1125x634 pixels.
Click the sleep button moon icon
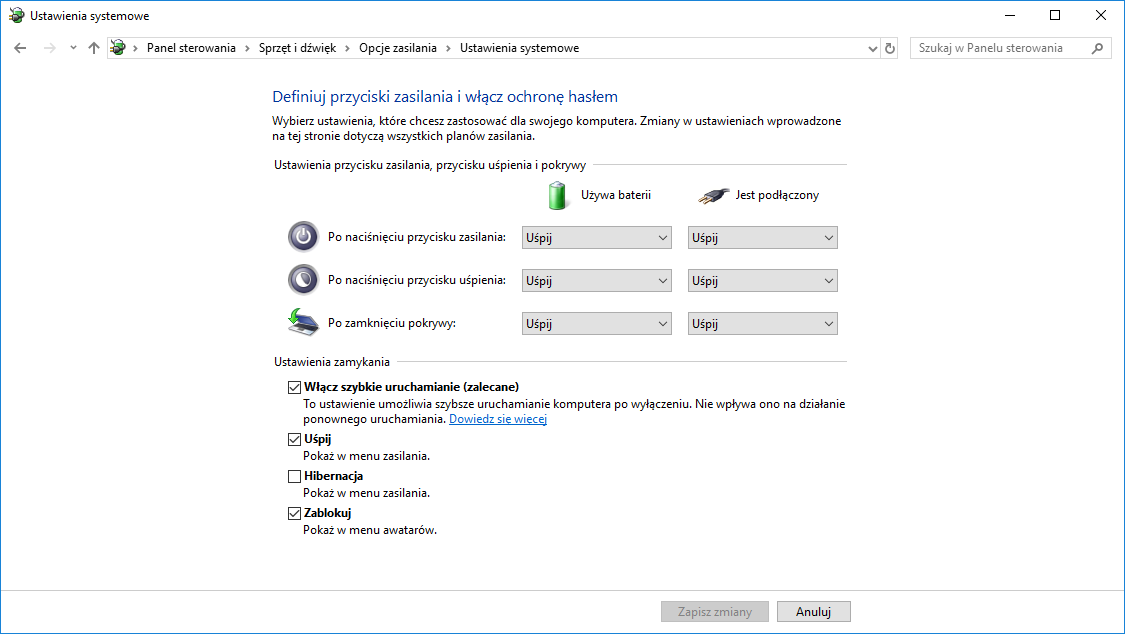point(302,280)
